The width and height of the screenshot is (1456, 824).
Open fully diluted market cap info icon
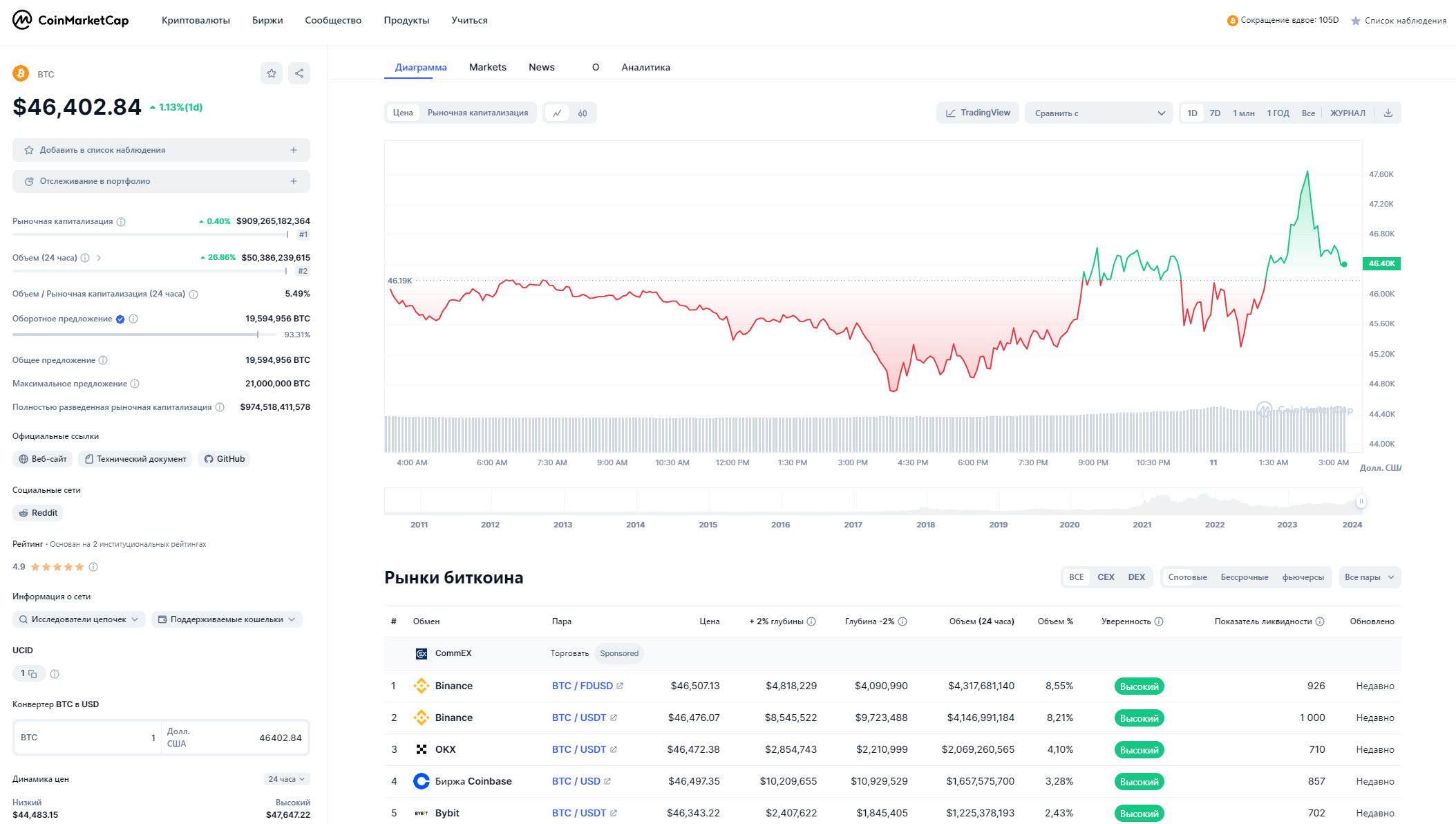[220, 407]
